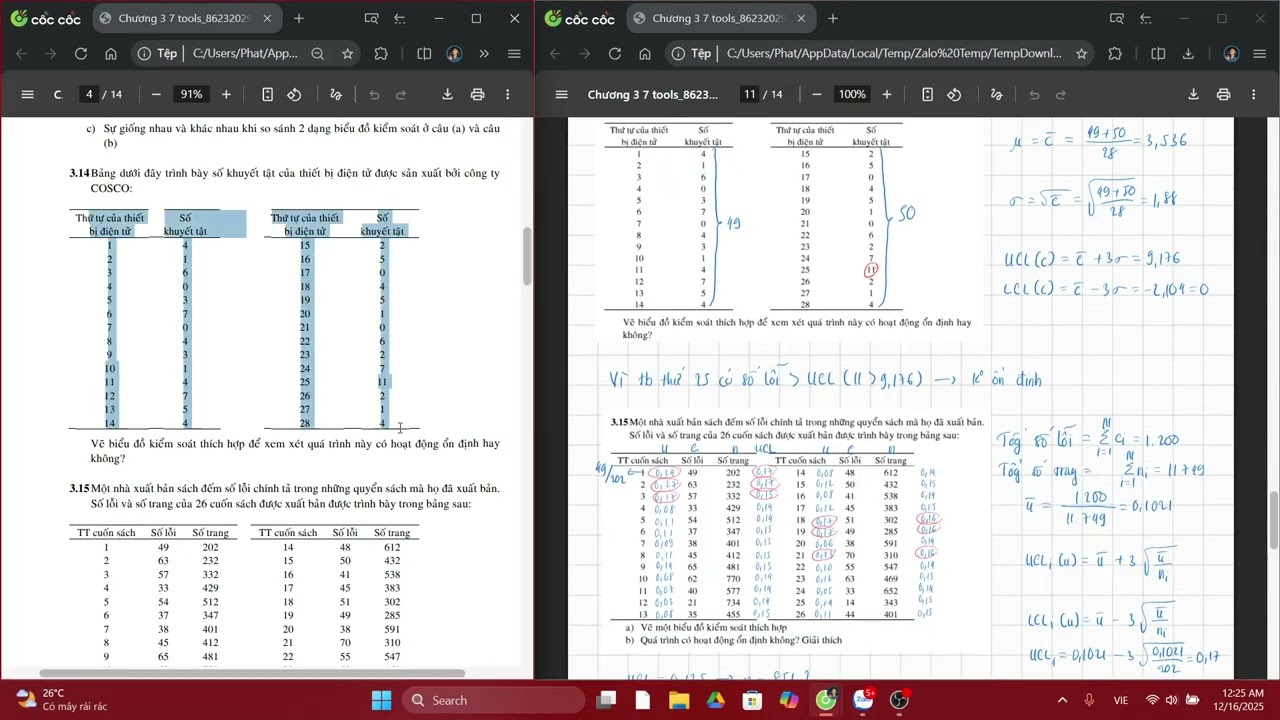Open extensions in left browser window
Screen dimensions: 1280x720
tap(381, 54)
